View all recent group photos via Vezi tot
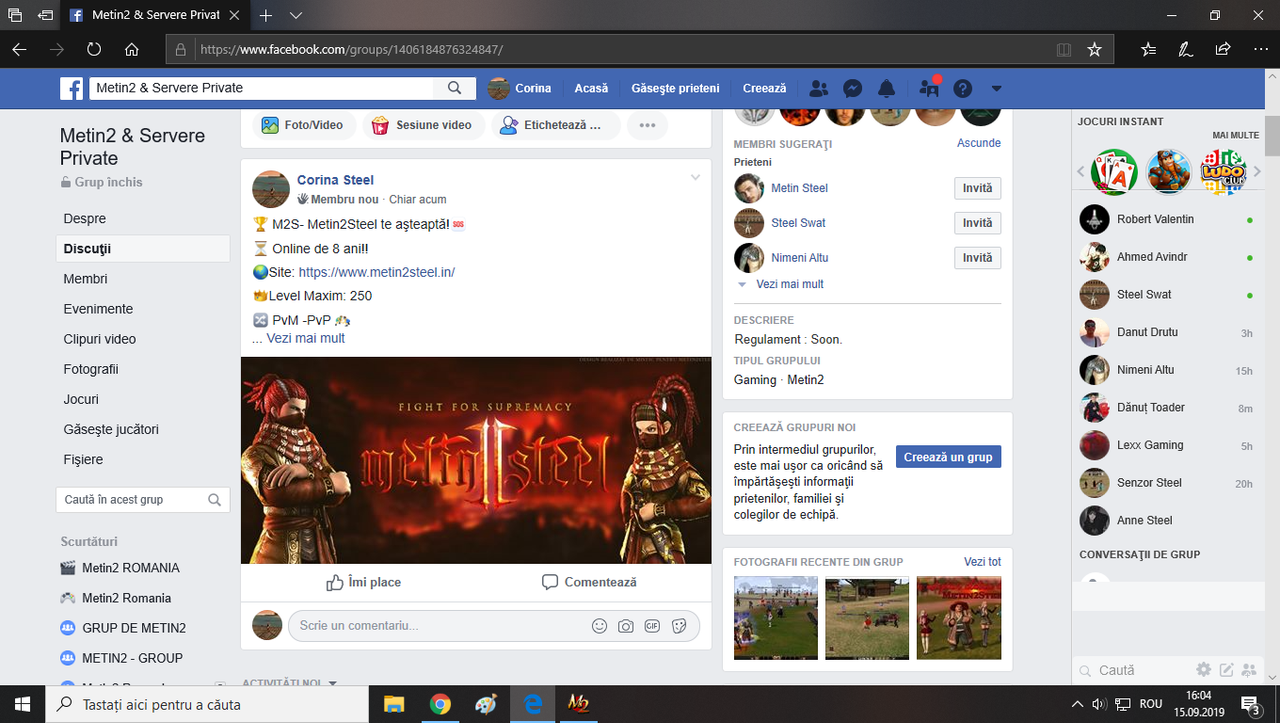This screenshot has width=1280, height=723. coord(982,562)
